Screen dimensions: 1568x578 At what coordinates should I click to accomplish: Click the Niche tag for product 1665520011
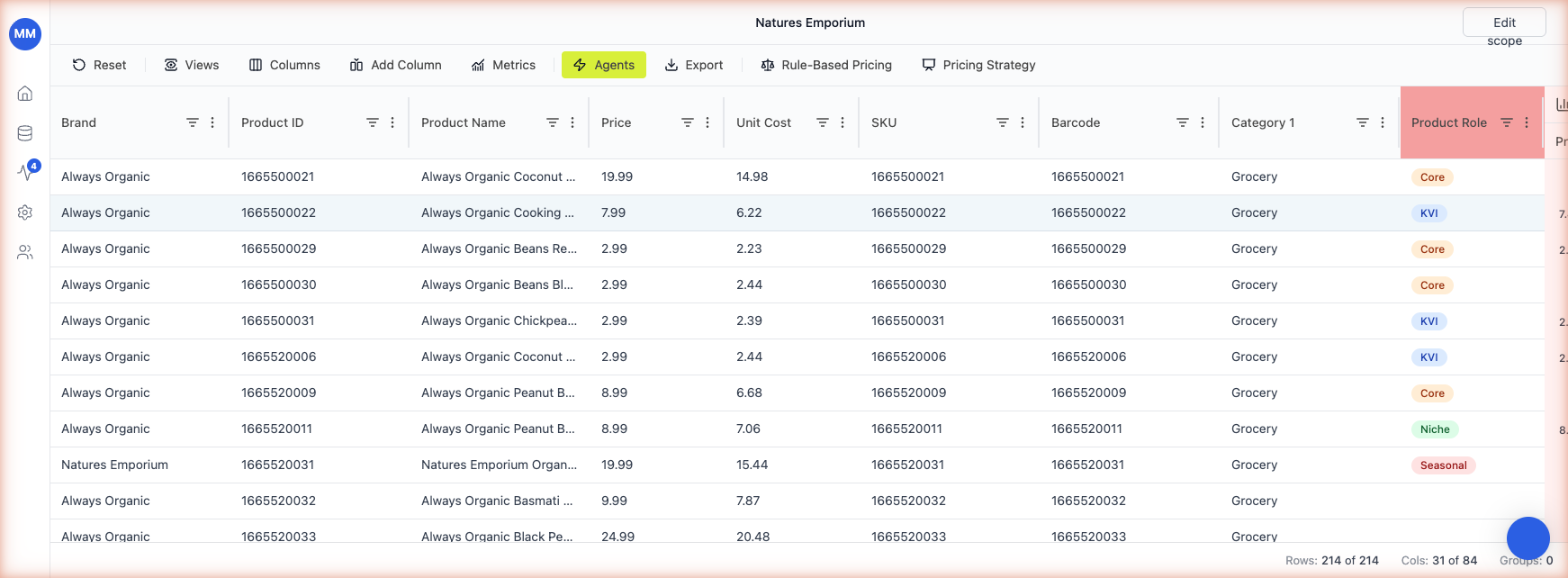point(1435,429)
